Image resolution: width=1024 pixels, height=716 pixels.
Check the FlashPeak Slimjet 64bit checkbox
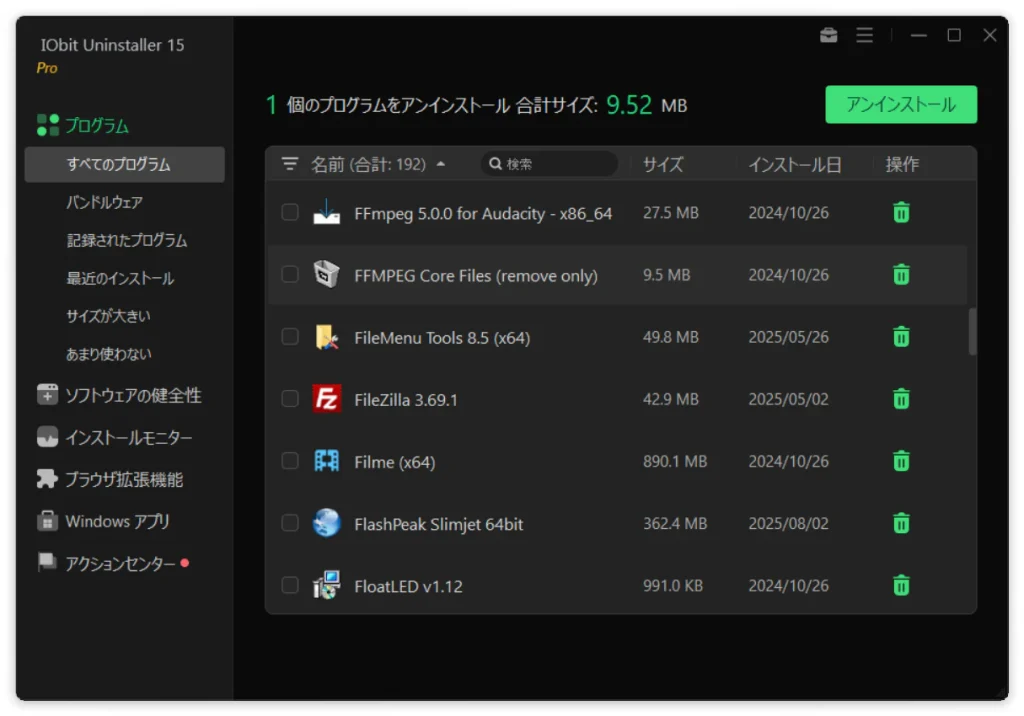click(290, 523)
